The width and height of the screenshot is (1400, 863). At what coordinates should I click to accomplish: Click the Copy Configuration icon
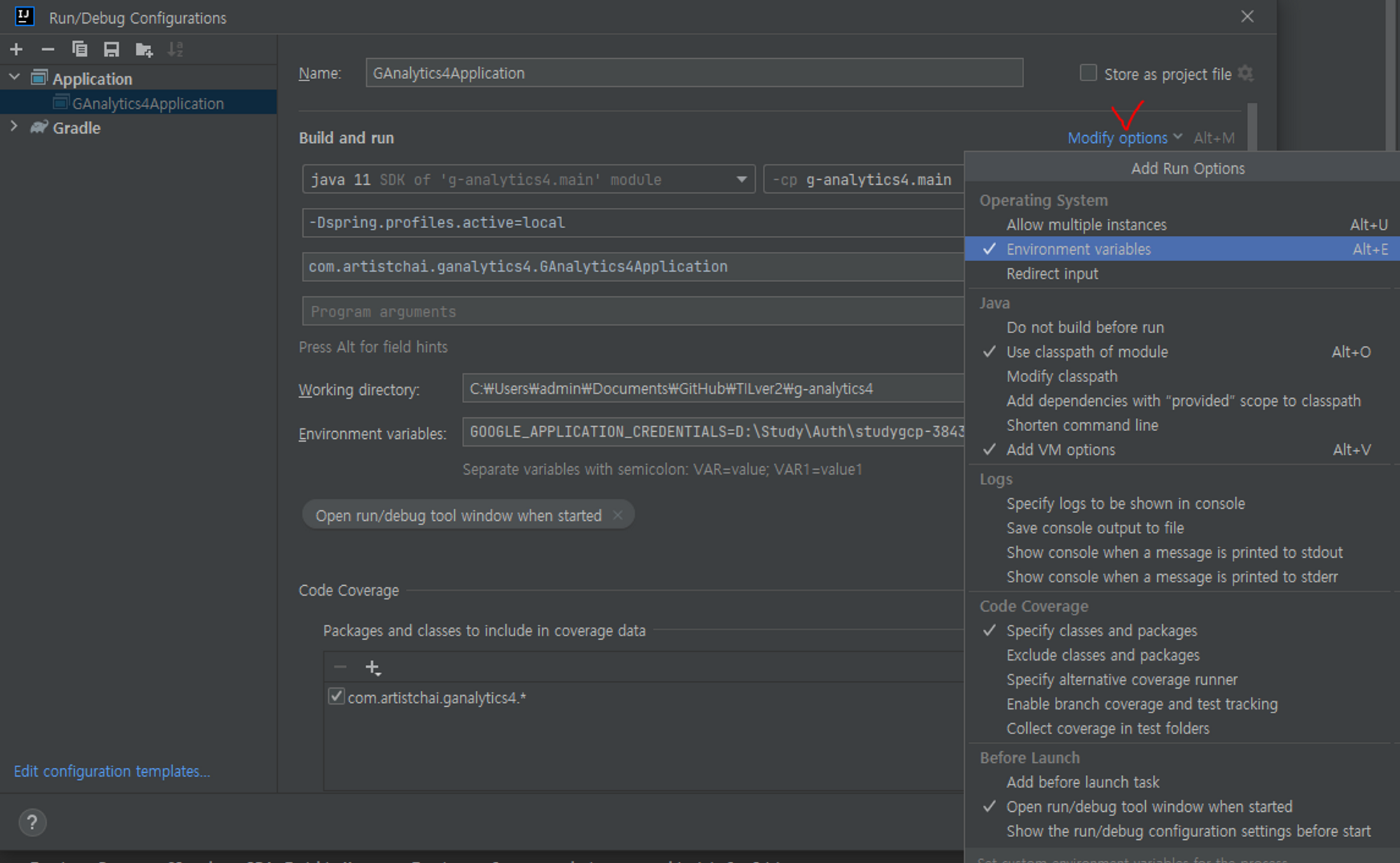pyautogui.click(x=80, y=49)
